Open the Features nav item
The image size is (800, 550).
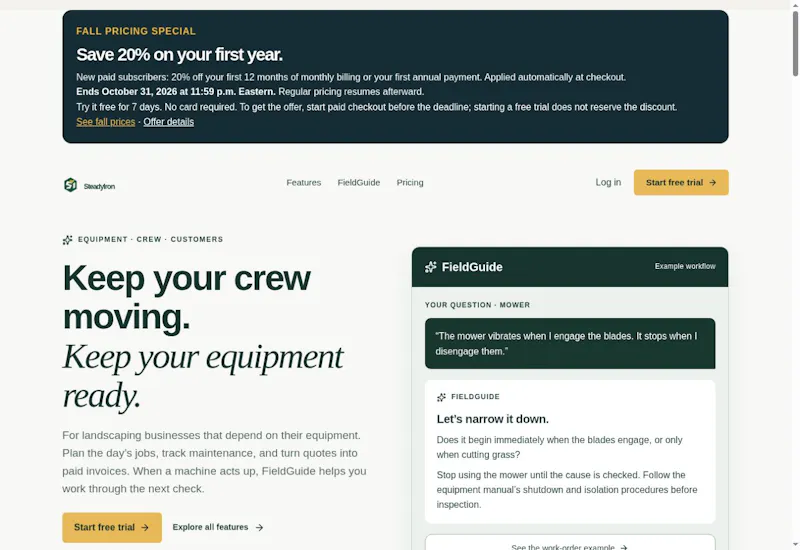tap(304, 183)
